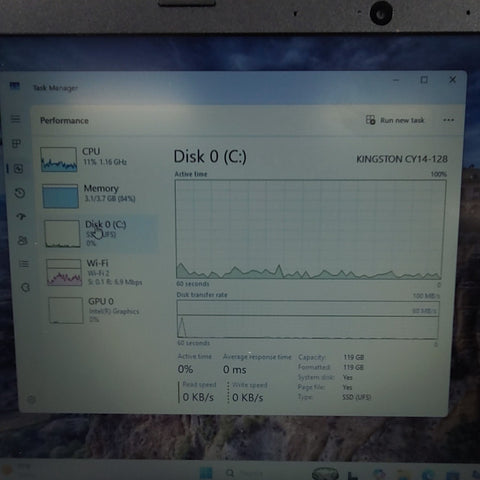
Task: Open the hamburger navigation menu
Action: tap(15, 119)
